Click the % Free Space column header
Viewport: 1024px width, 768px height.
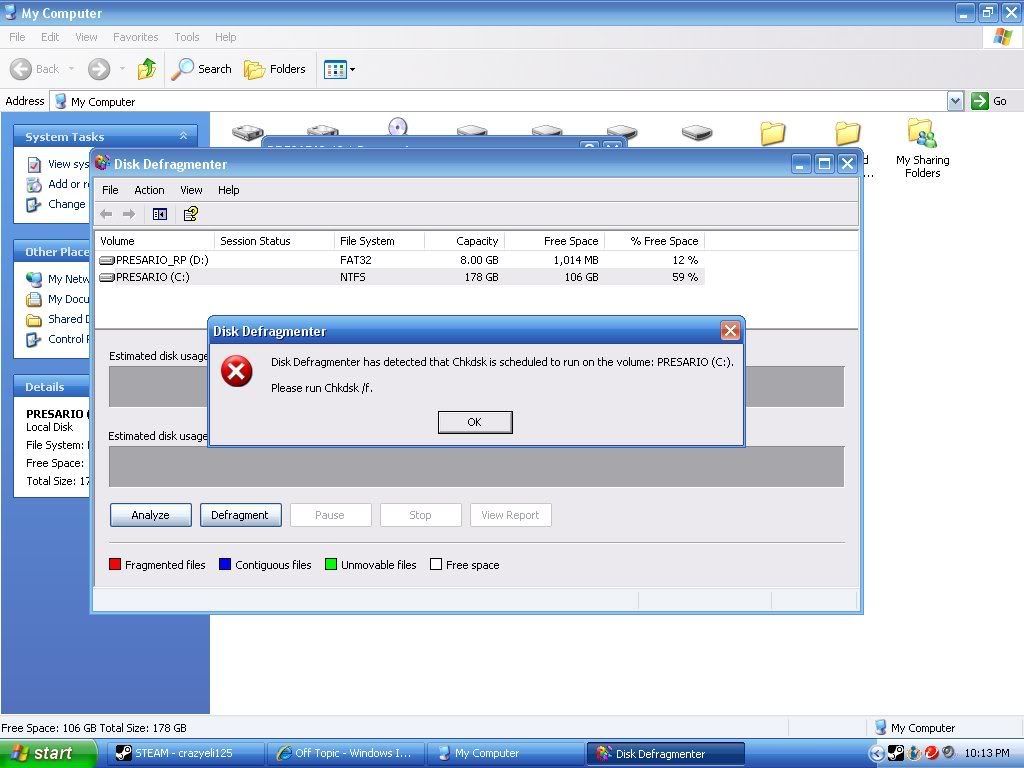point(654,241)
